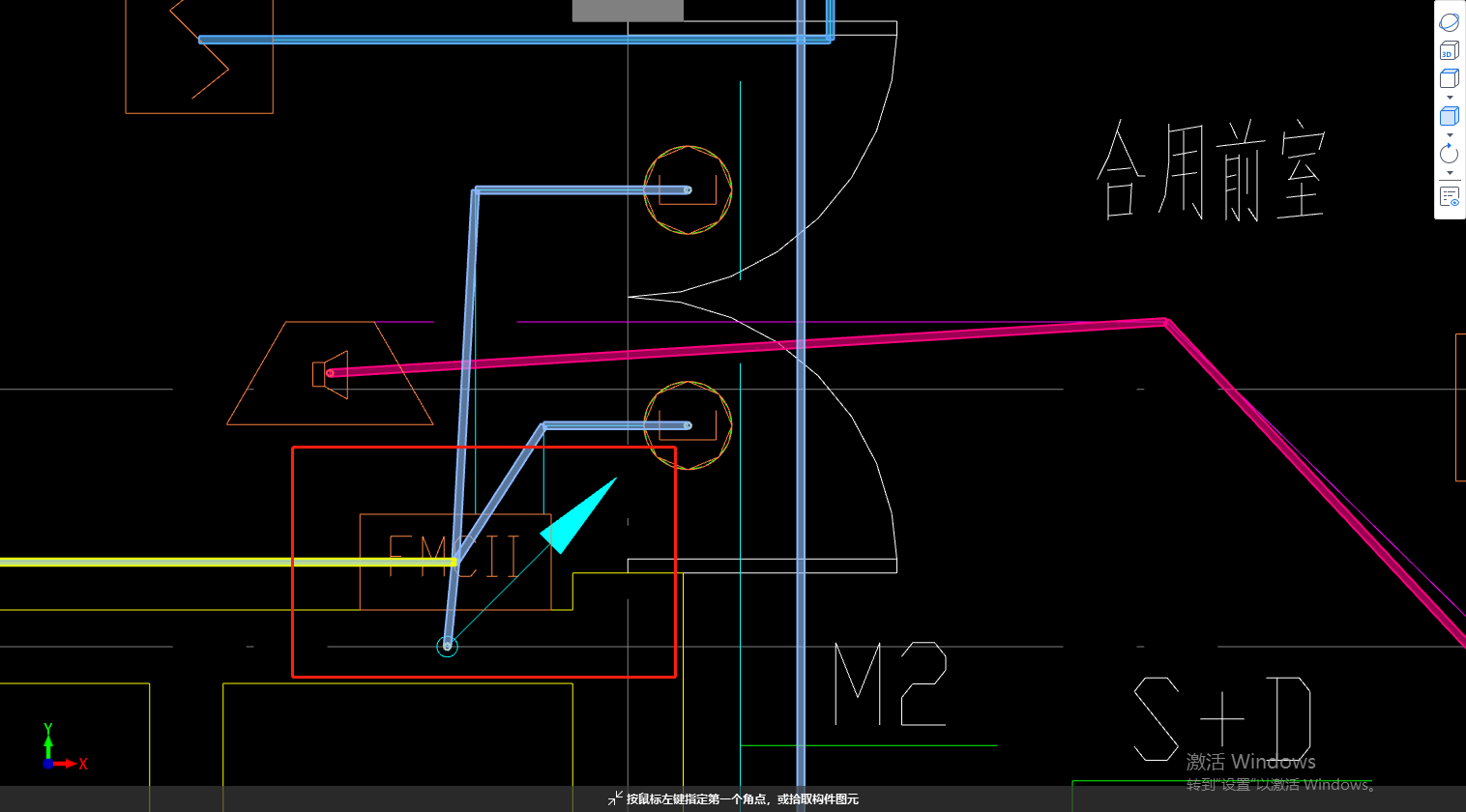Screen dimensions: 1466x812
Task: Select the M2 door label
Action: (891, 684)
